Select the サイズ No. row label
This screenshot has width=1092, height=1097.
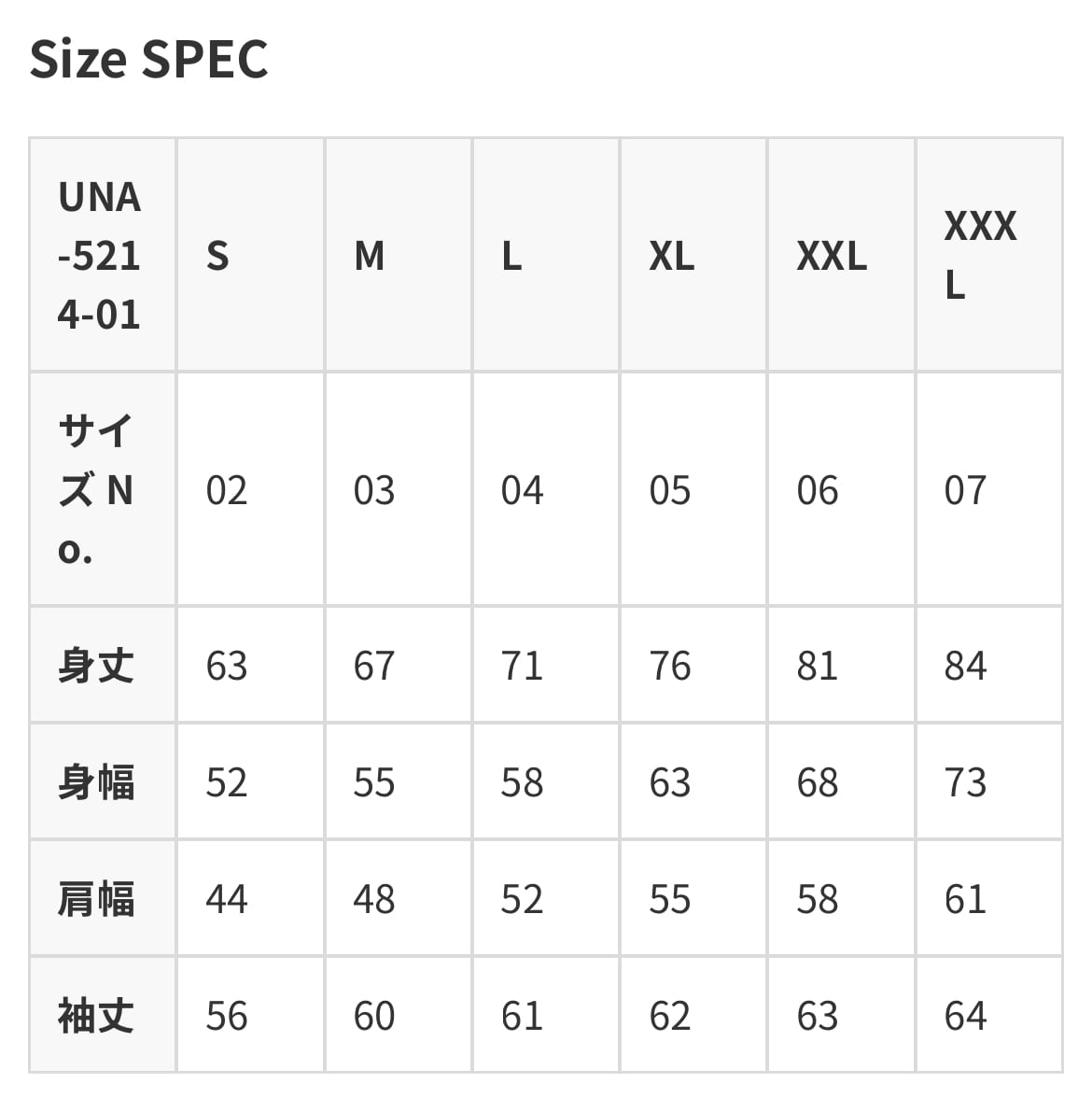coord(96,490)
